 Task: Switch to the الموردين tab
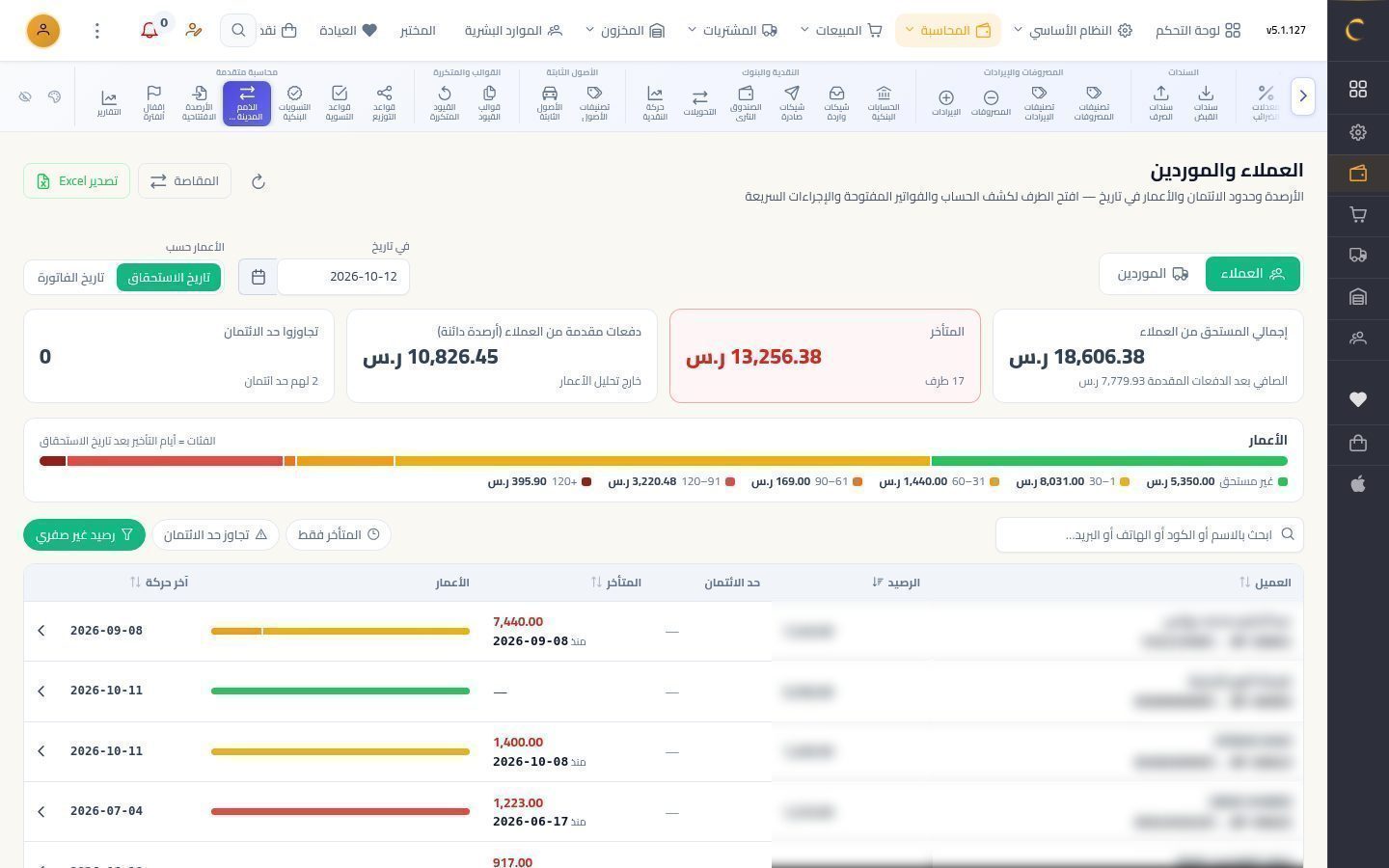[x=1153, y=274]
